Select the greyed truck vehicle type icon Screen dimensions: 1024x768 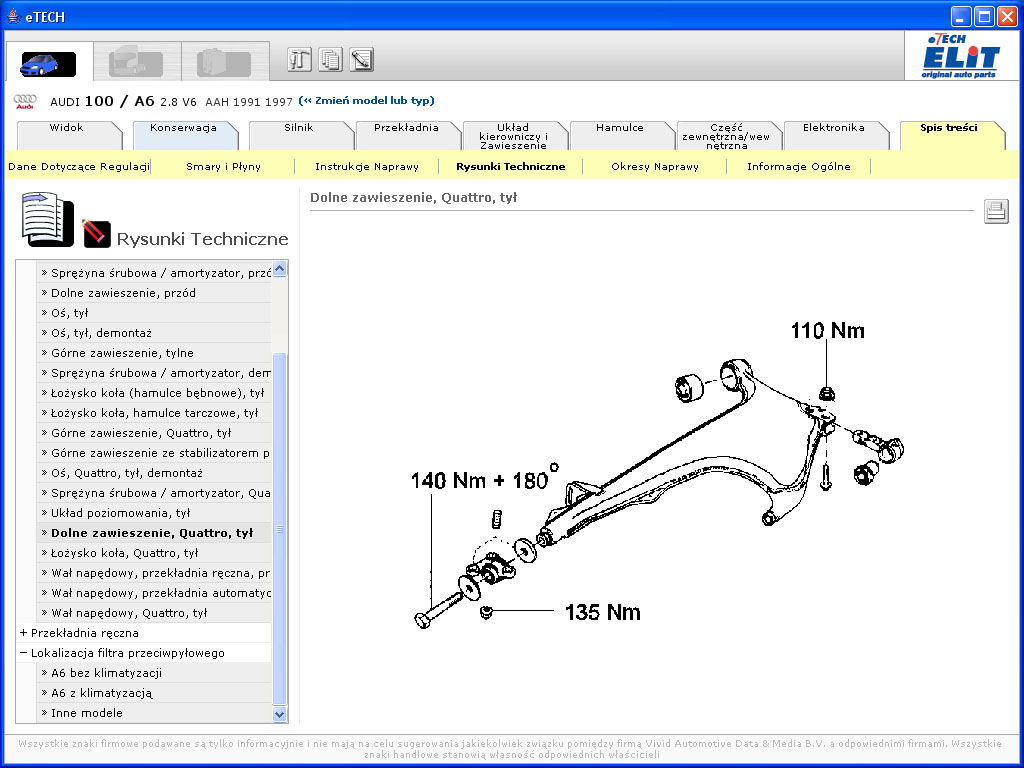(x=136, y=64)
